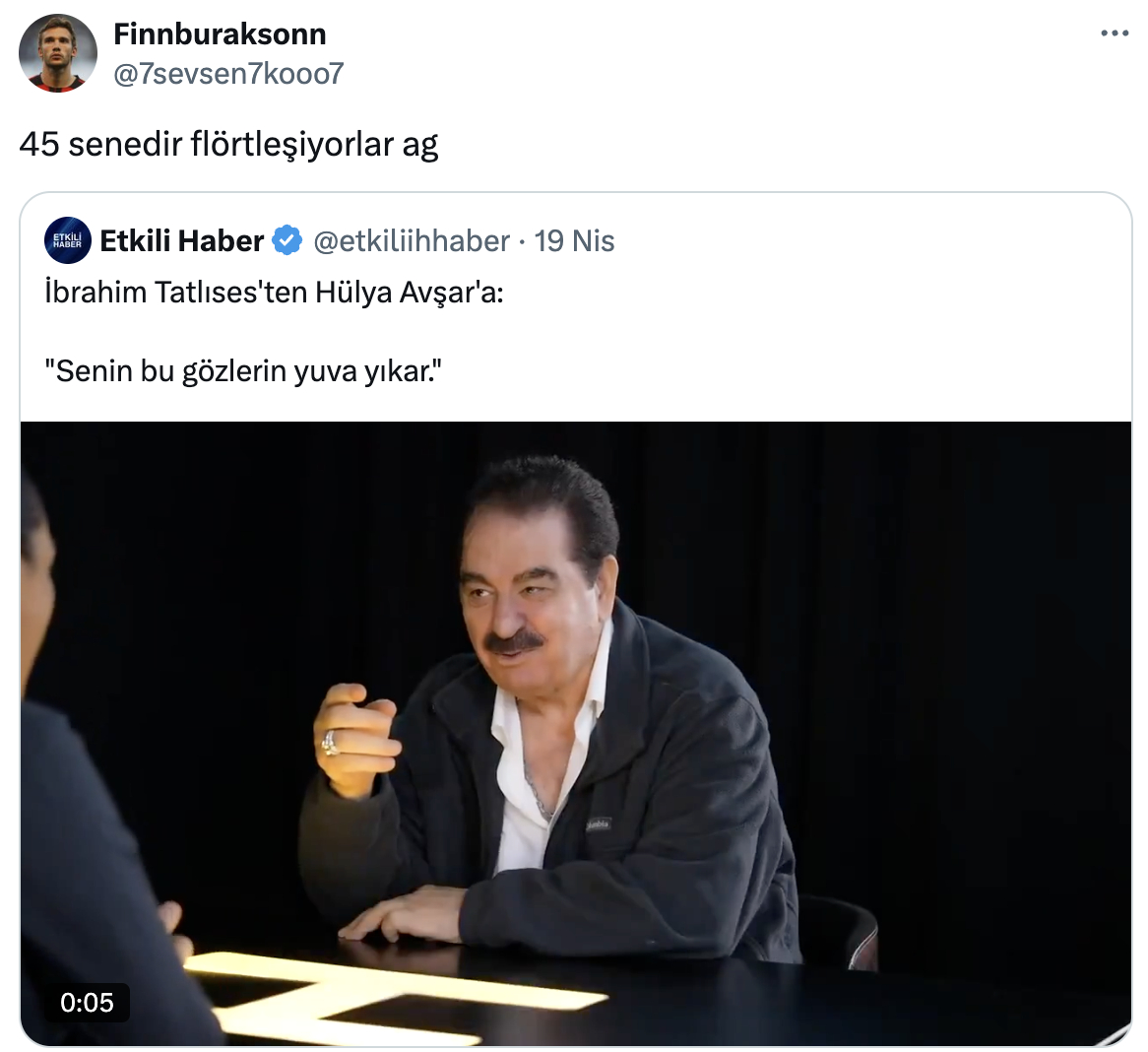
Task: Click the small logo on the jacket
Action: pyautogui.click(x=598, y=823)
